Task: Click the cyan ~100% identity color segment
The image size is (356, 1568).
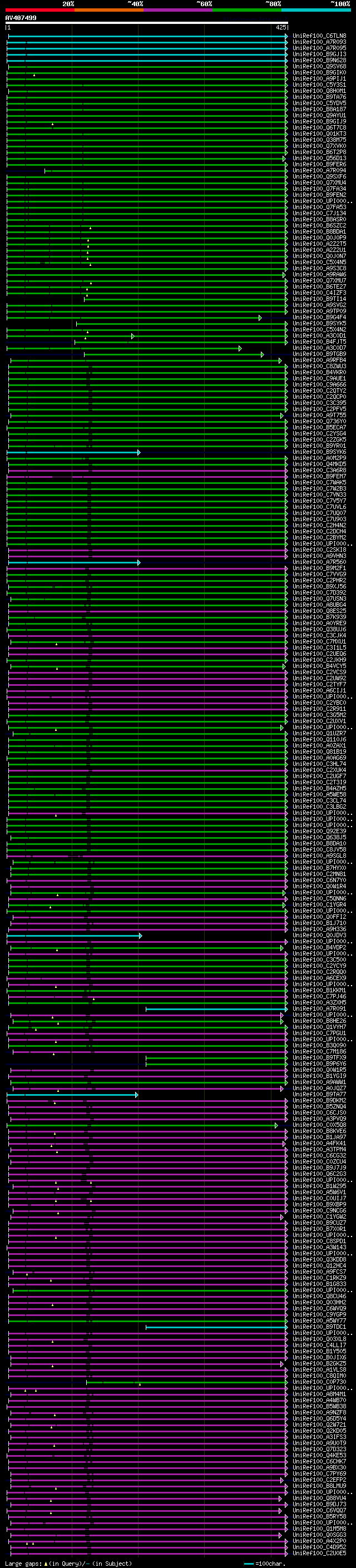Action: [316, 10]
